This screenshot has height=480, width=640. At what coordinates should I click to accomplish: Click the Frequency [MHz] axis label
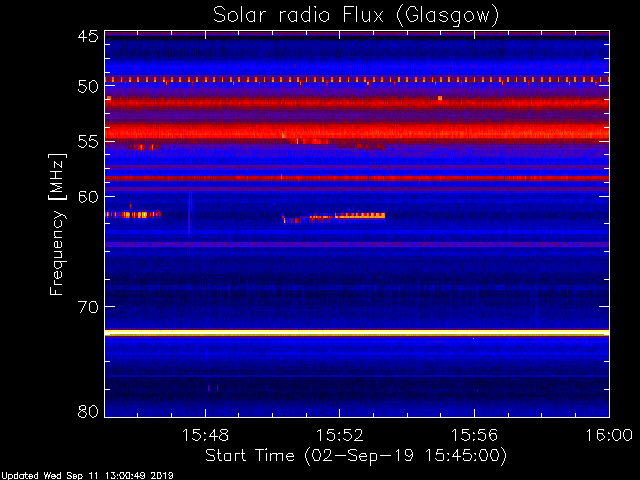[57, 224]
